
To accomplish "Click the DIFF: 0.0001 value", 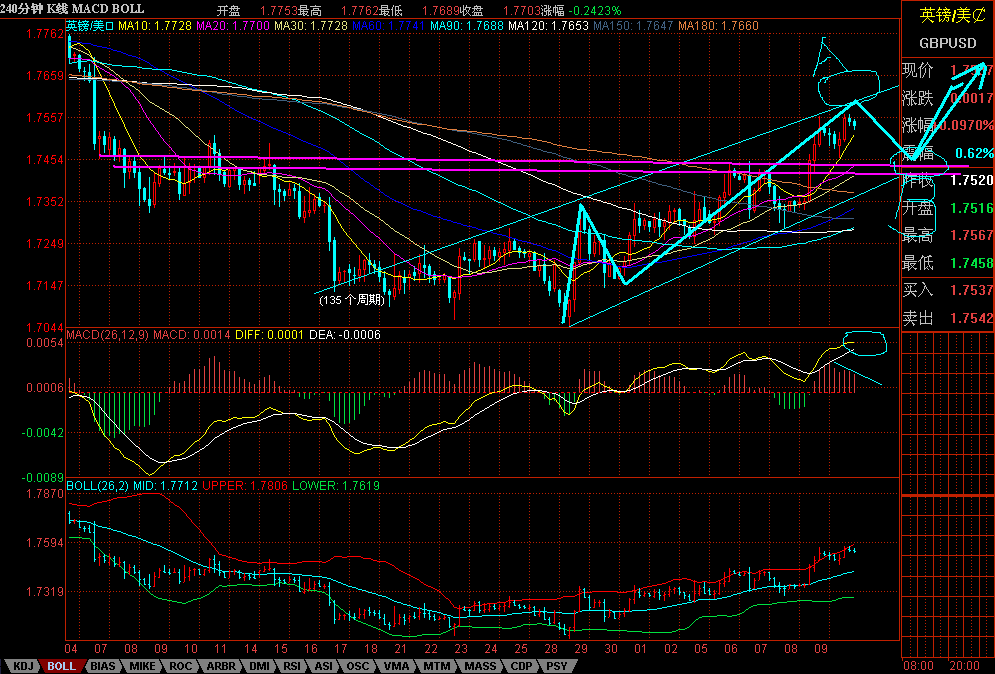I will coord(269,334).
